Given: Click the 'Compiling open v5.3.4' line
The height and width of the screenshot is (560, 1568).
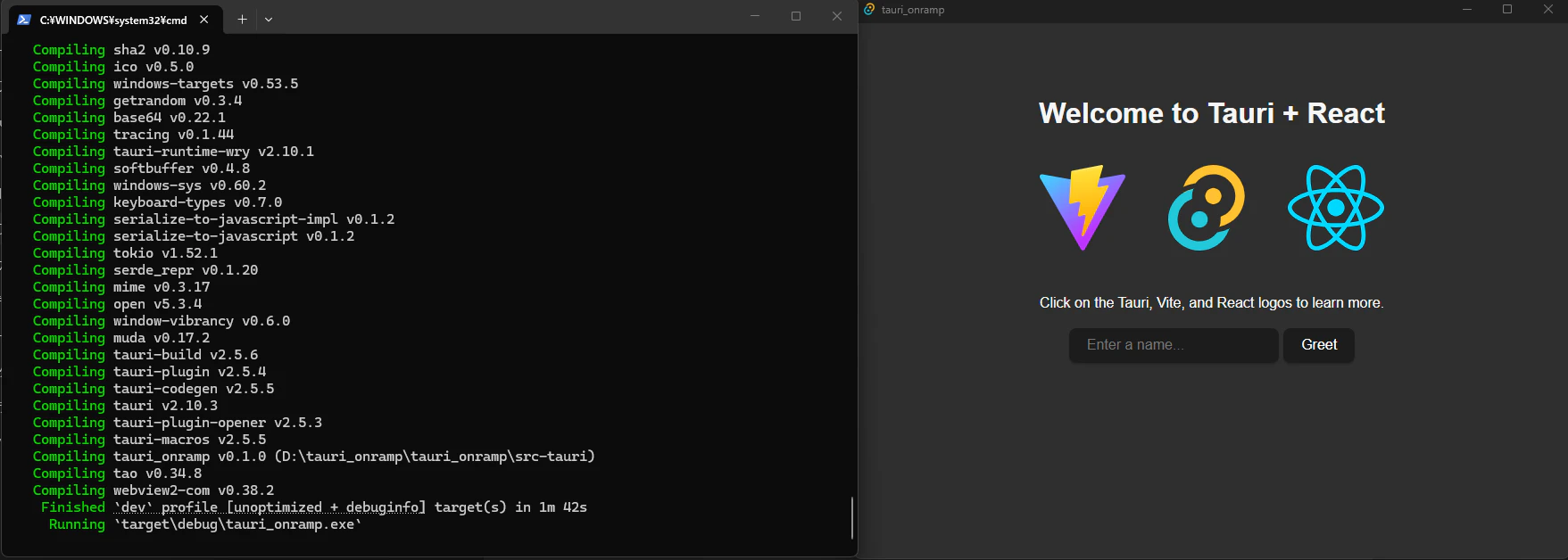Looking at the screenshot, I should pyautogui.click(x=118, y=304).
